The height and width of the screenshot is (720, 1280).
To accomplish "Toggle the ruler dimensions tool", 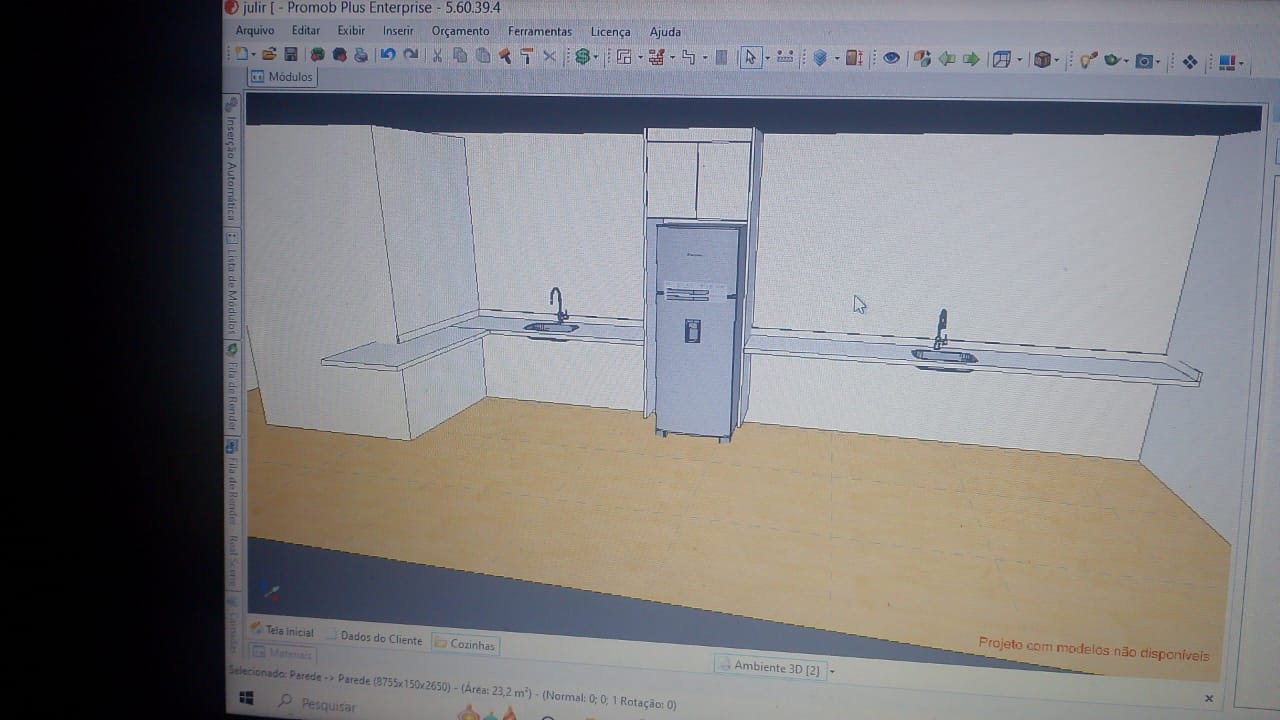I will 785,57.
